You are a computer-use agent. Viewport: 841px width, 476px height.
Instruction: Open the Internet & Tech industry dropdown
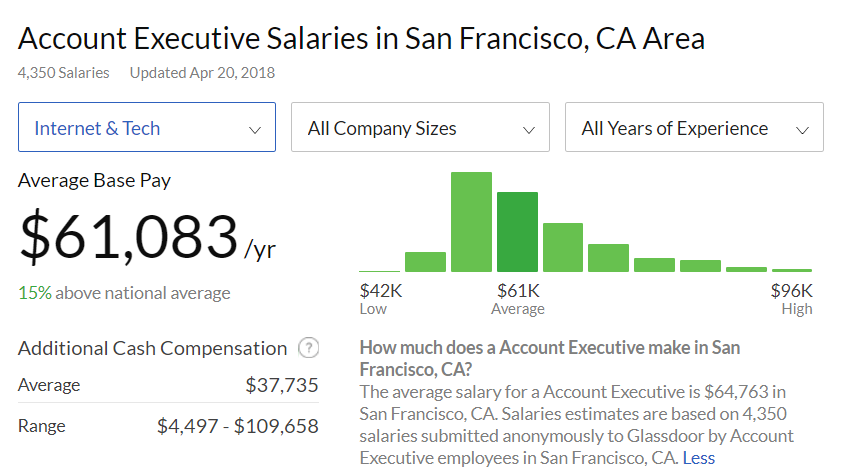(x=147, y=127)
